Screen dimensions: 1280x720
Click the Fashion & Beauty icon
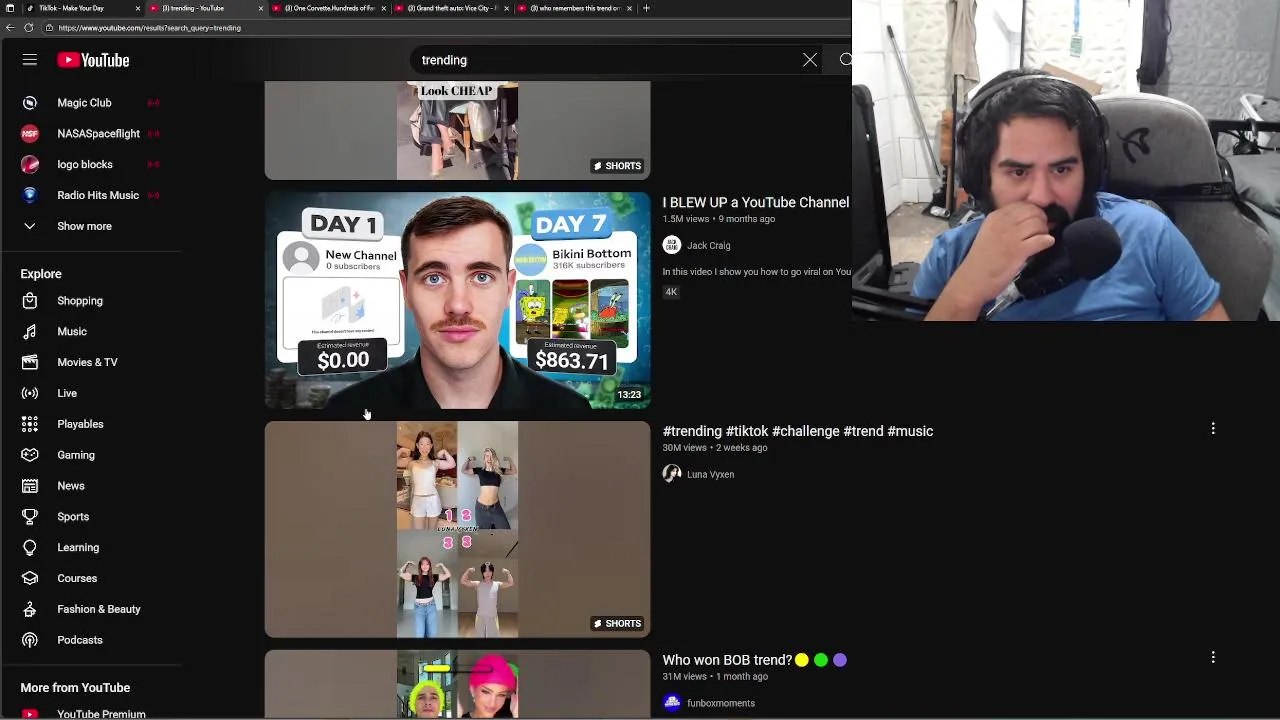(30, 609)
